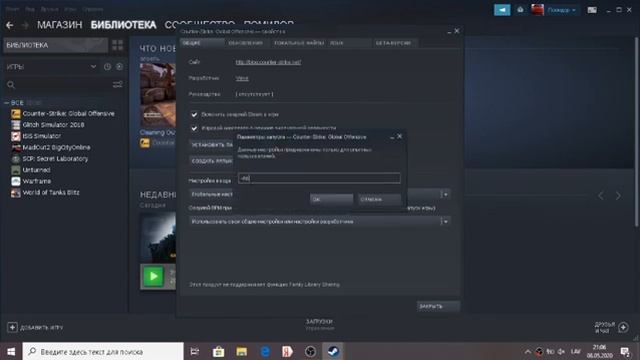The height and width of the screenshot is (360, 640).
Task: Click Windows taskbar search box
Action: tap(103, 351)
